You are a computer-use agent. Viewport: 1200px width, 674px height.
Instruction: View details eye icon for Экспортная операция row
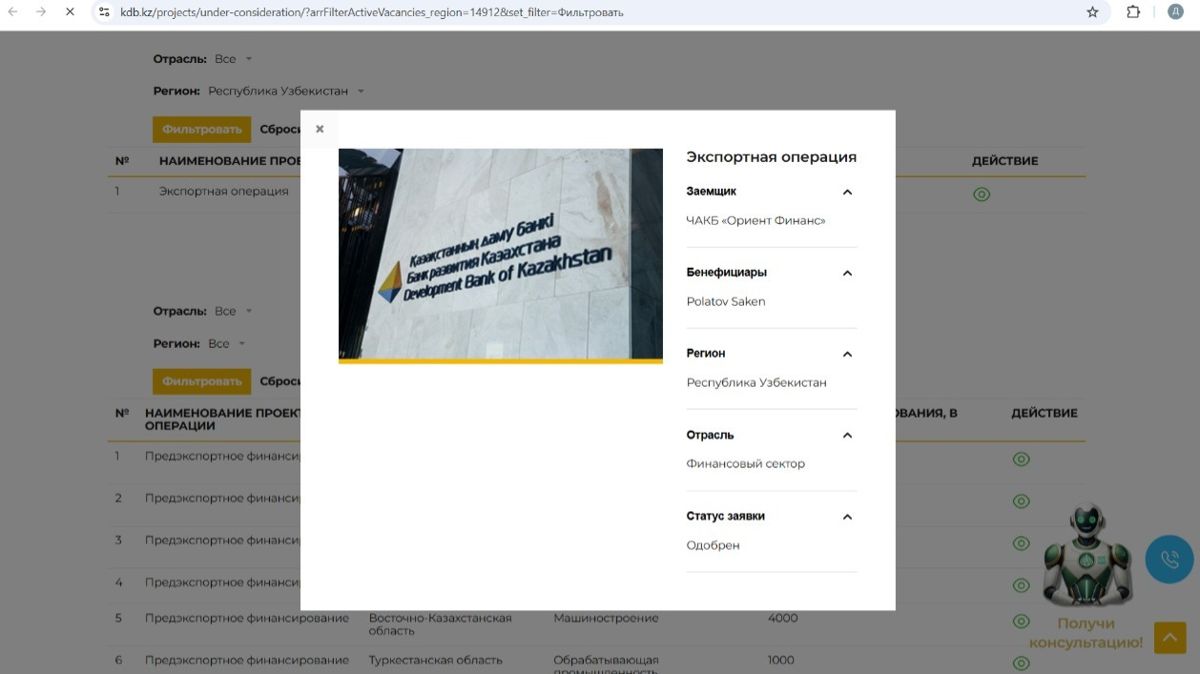click(x=981, y=194)
